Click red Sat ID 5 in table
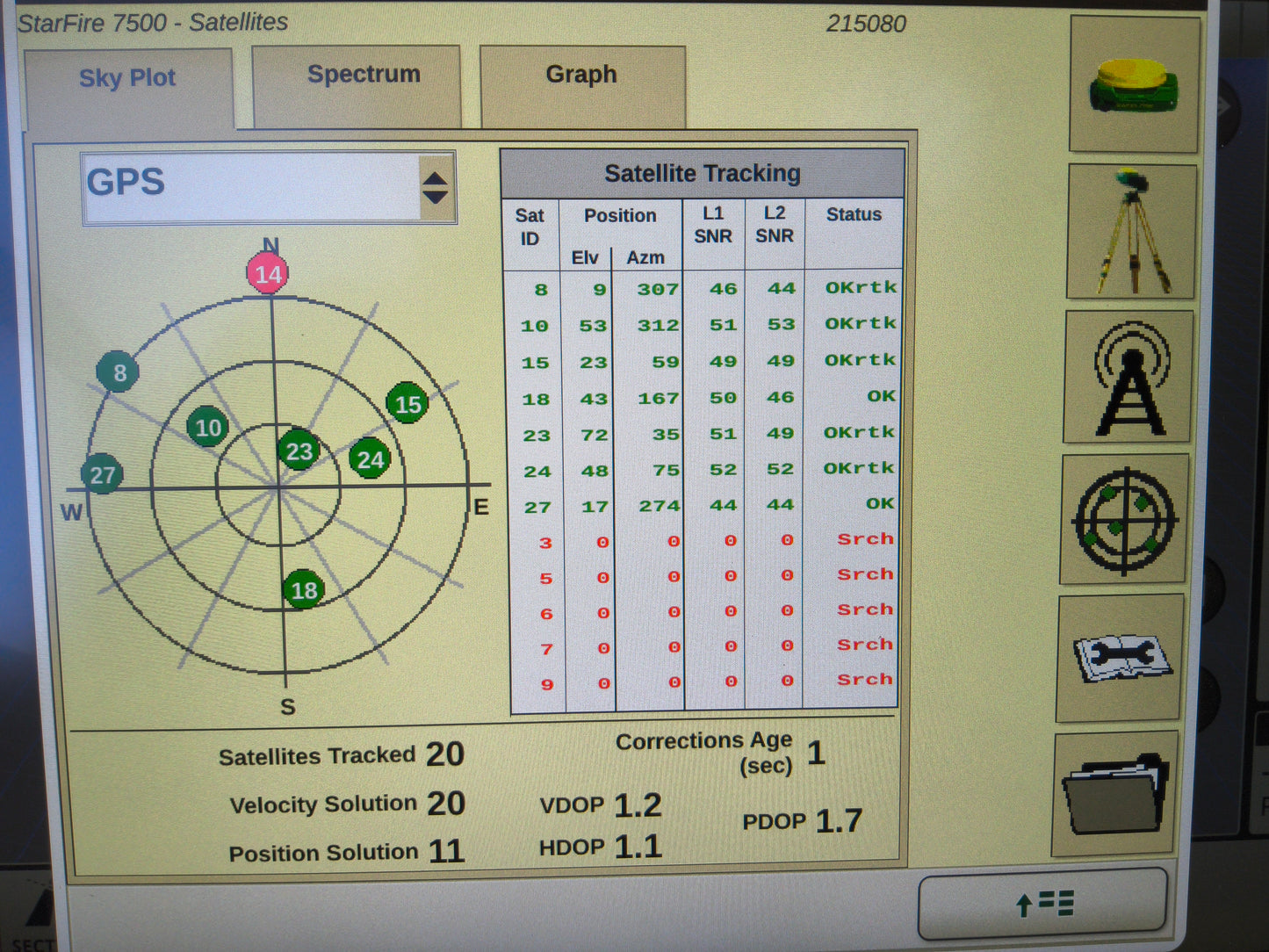The width and height of the screenshot is (1269, 952). (x=546, y=579)
